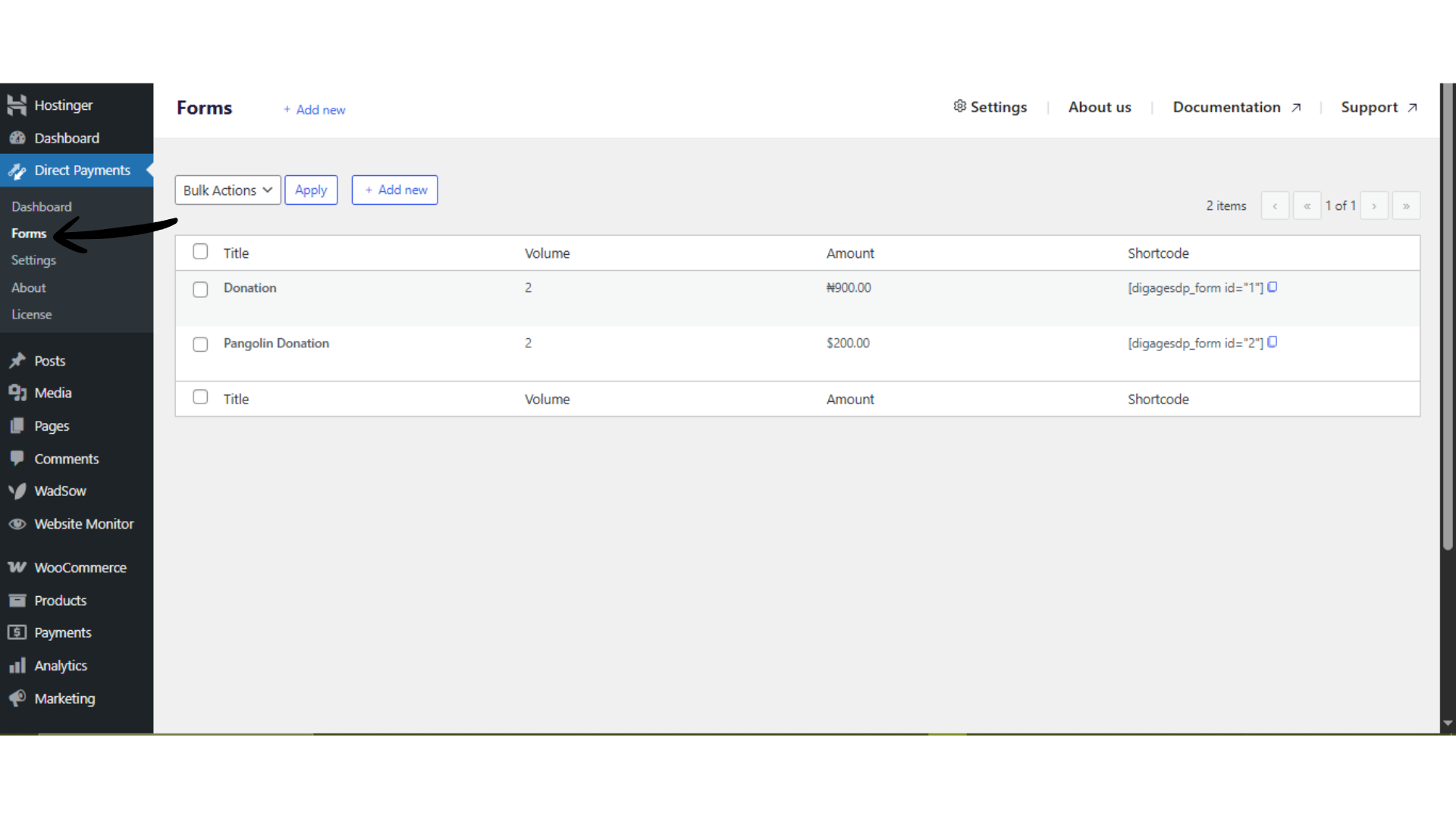Check the Donation row checkbox

point(200,290)
